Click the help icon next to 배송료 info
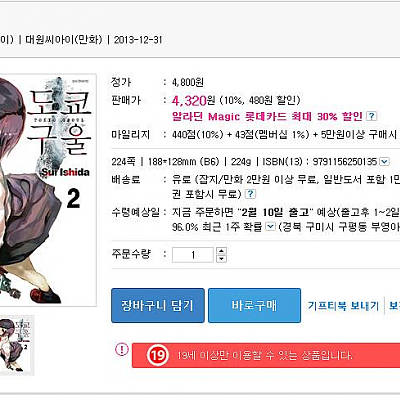 250,194
